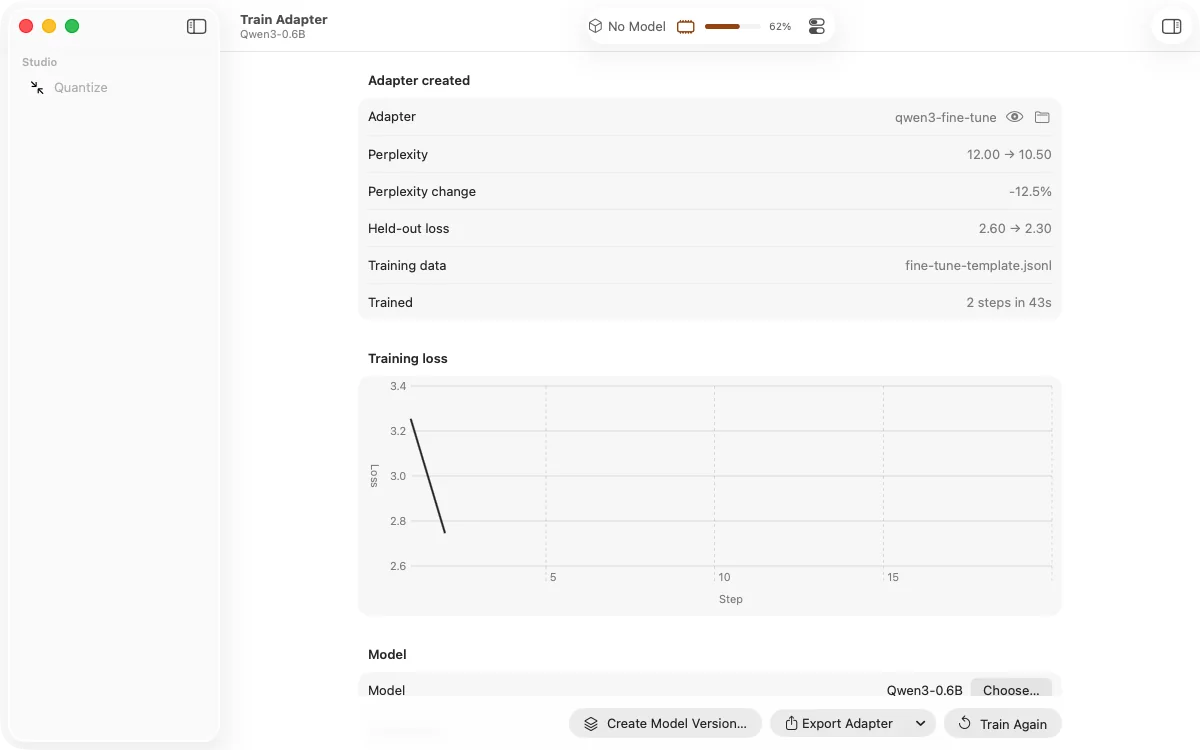The height and width of the screenshot is (750, 1200).
Task: Click the Choose model button
Action: point(1011,690)
